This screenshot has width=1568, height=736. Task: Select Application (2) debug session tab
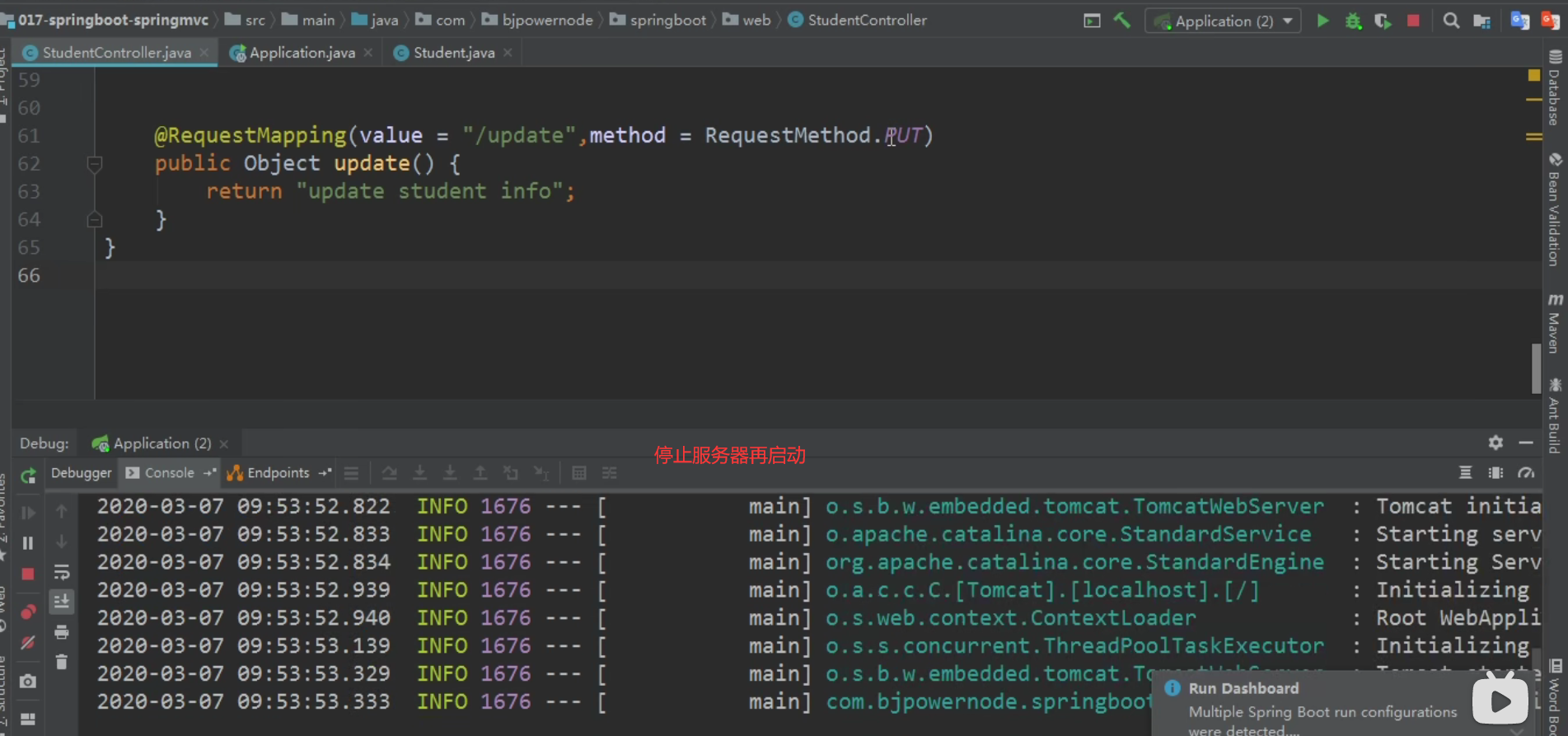click(x=161, y=443)
